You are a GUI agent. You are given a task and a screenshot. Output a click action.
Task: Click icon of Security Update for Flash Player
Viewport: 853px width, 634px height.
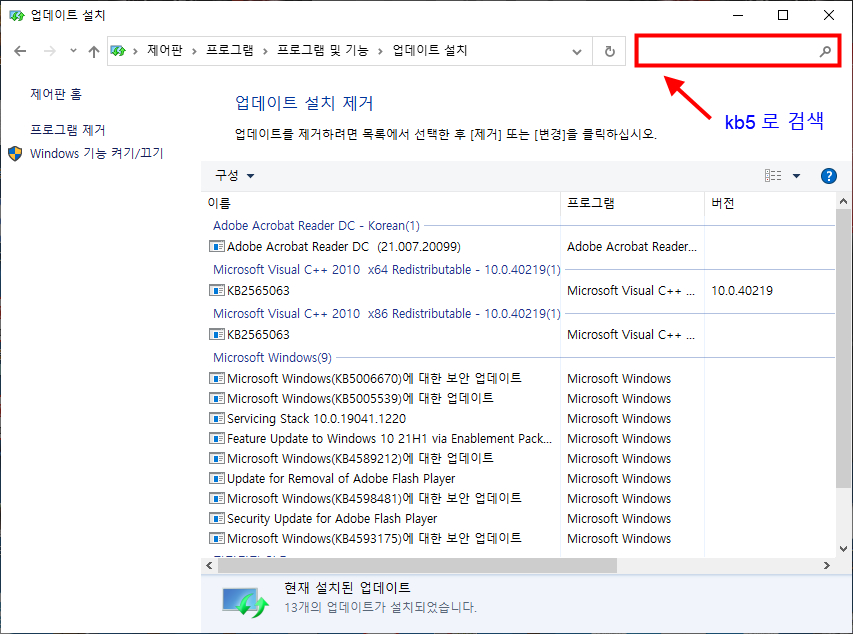[x=217, y=519]
